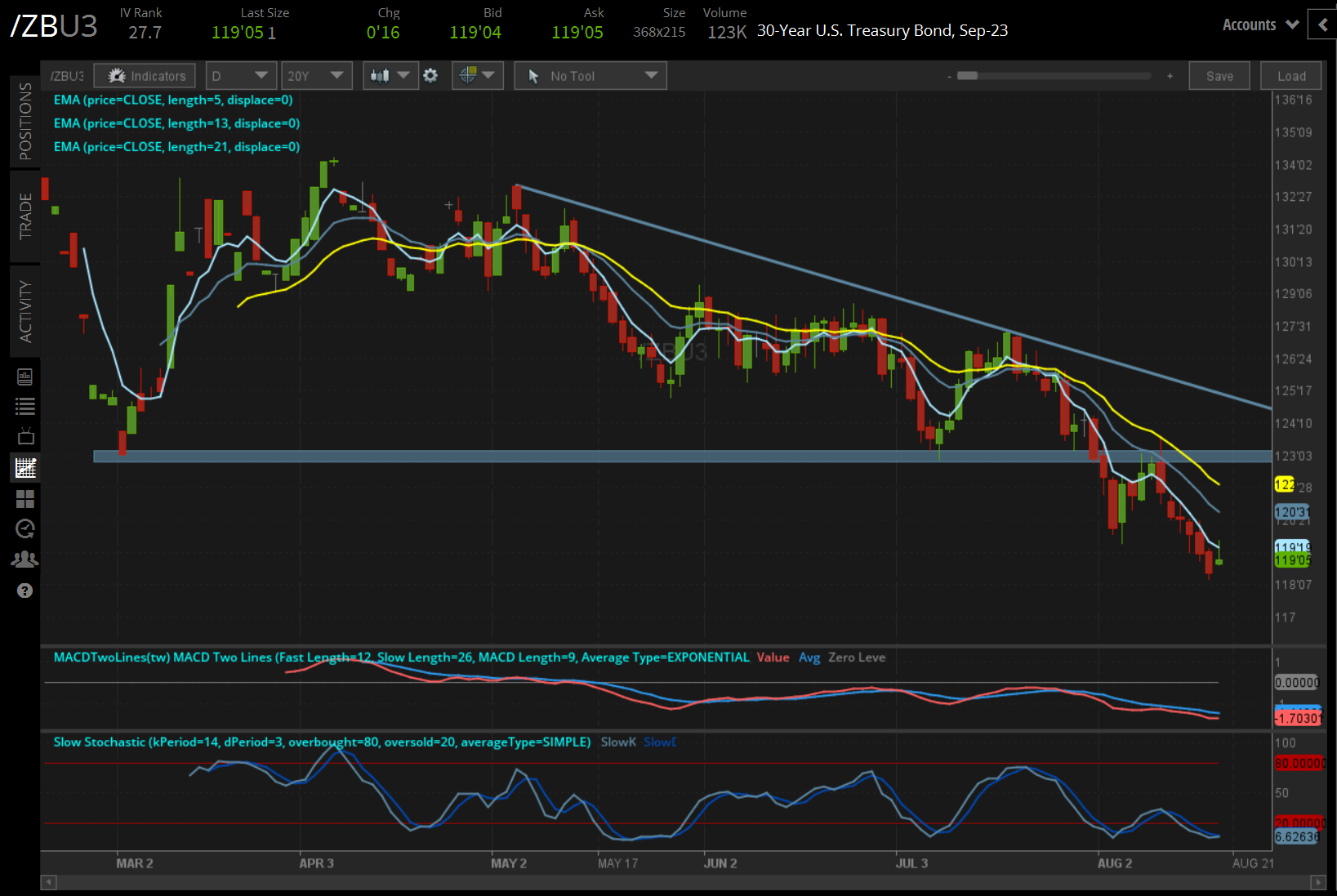Click the TV media icon in sidebar
Image resolution: width=1337 pixels, height=896 pixels.
(x=25, y=436)
